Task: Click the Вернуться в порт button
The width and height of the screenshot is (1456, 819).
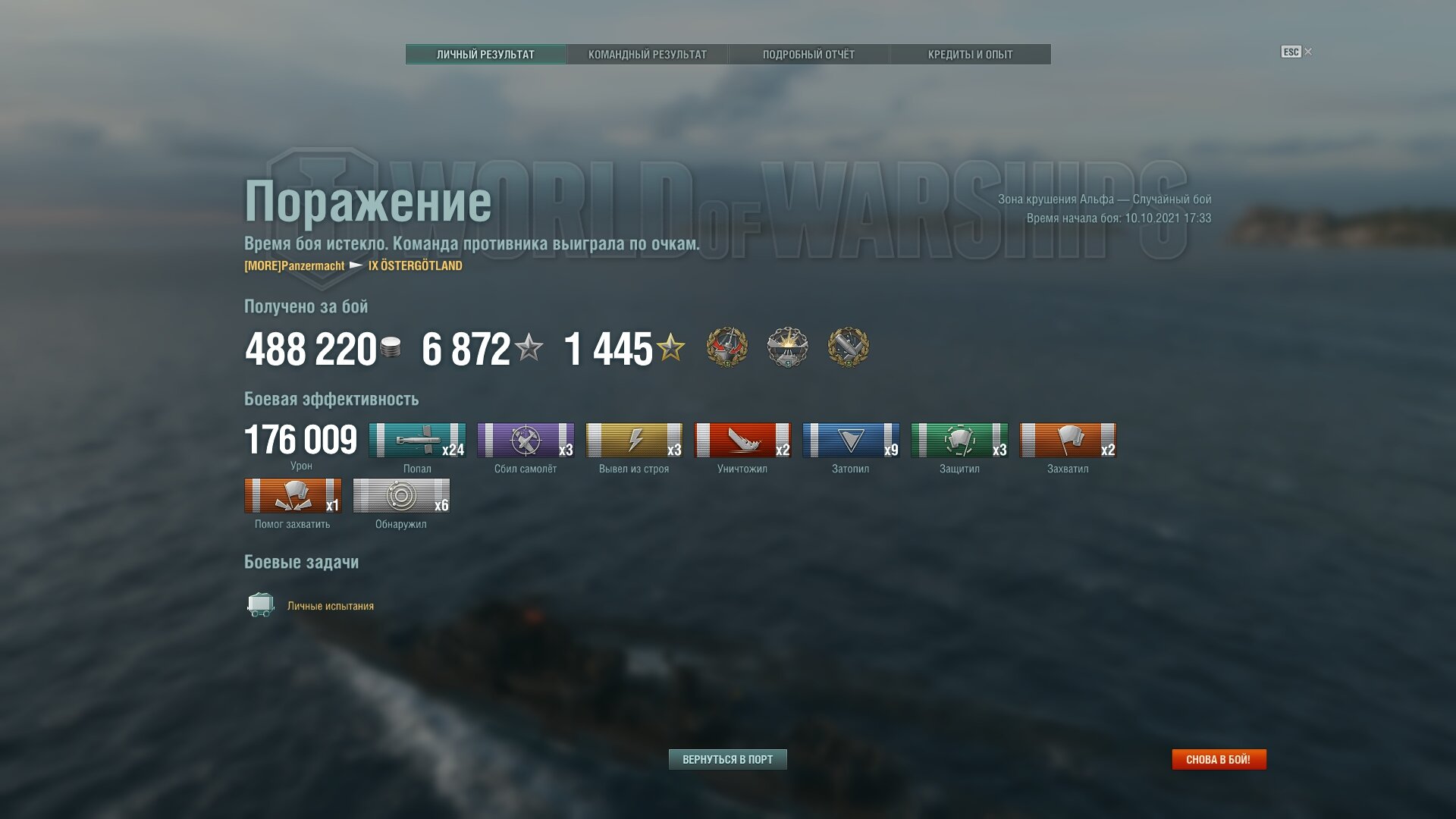Action: point(727,759)
